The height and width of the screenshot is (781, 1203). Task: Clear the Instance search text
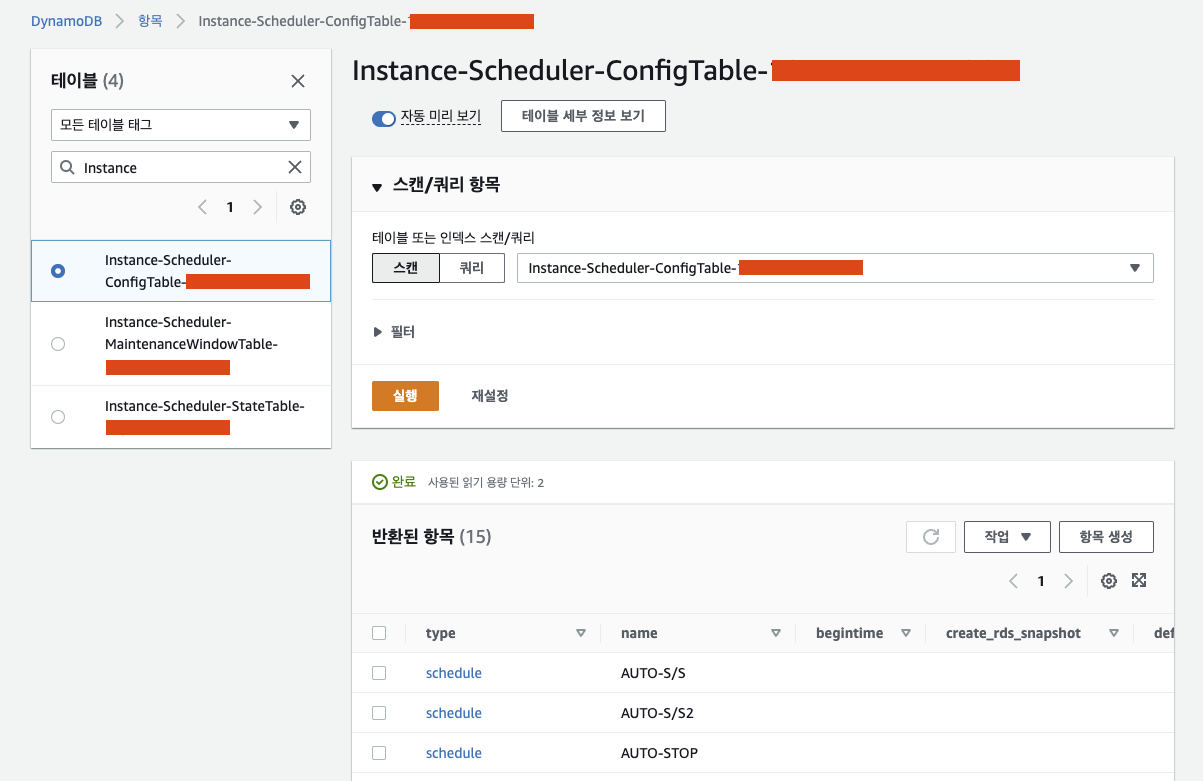click(x=295, y=167)
